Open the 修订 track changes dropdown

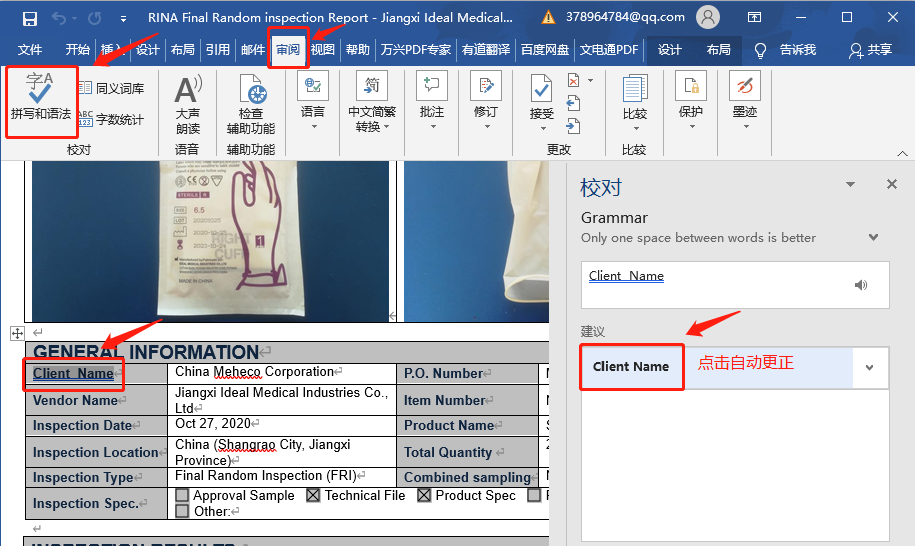coord(486,100)
